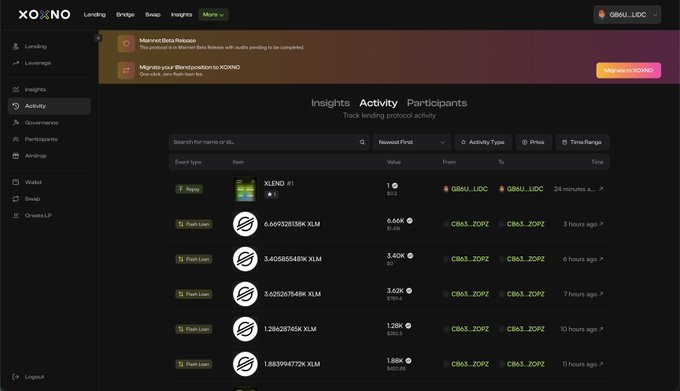Click the Migrate to XOXNO button
Viewport: 680px width, 391px height.
coord(628,70)
